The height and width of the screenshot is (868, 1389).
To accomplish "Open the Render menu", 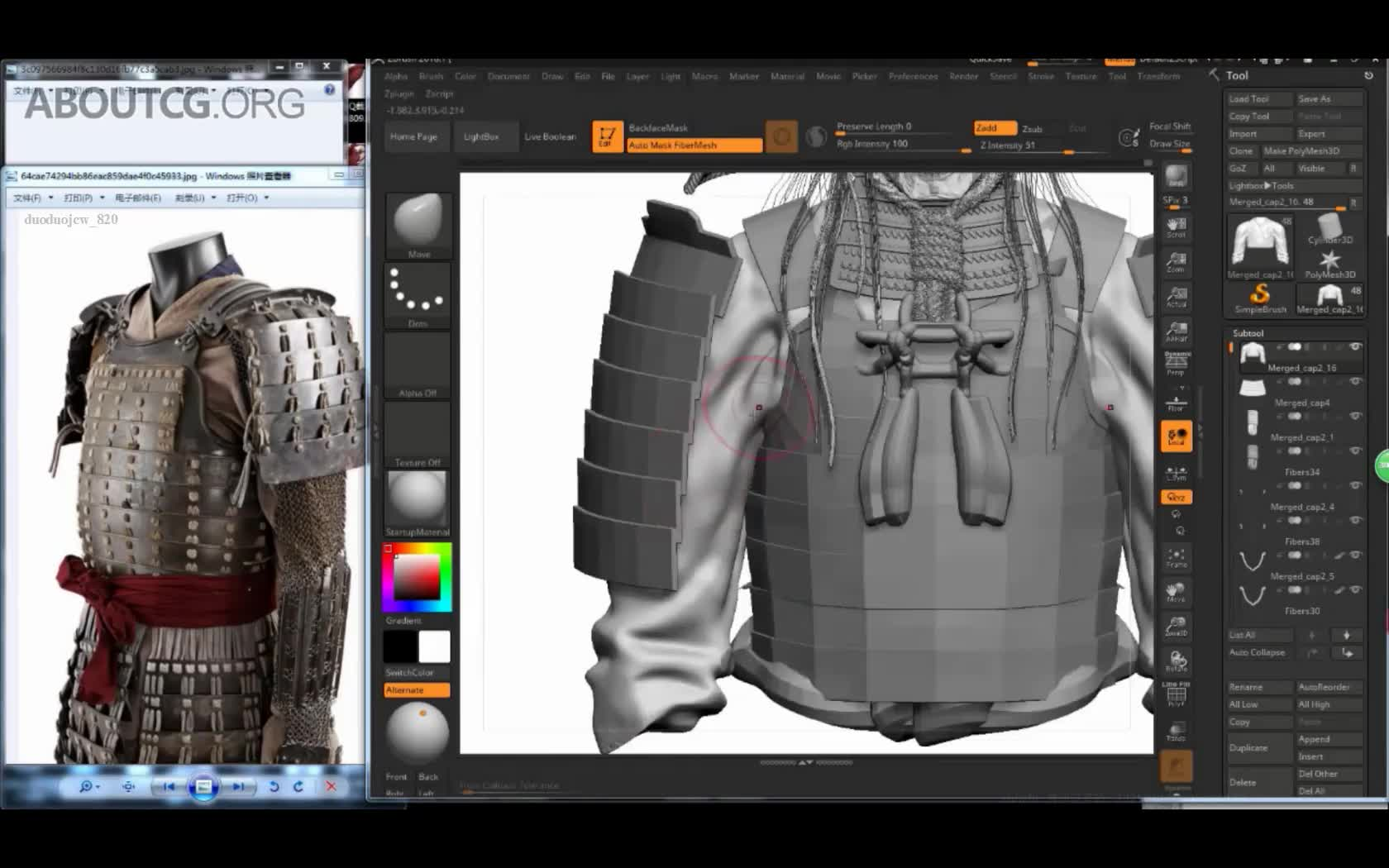I will click(x=964, y=76).
